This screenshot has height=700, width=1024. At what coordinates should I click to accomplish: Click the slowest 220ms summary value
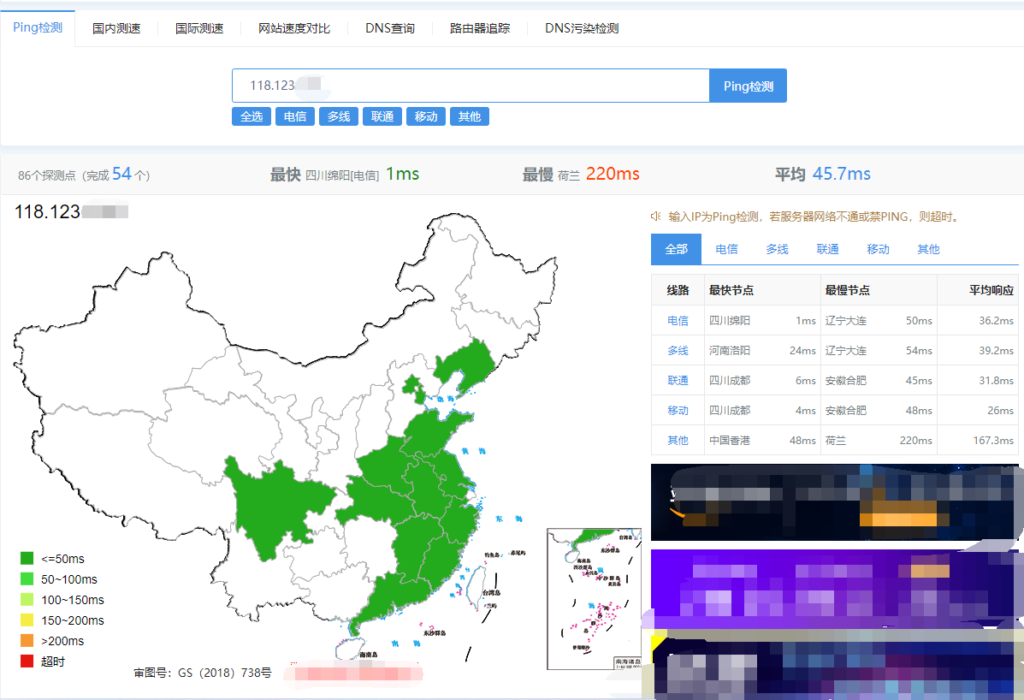613,174
